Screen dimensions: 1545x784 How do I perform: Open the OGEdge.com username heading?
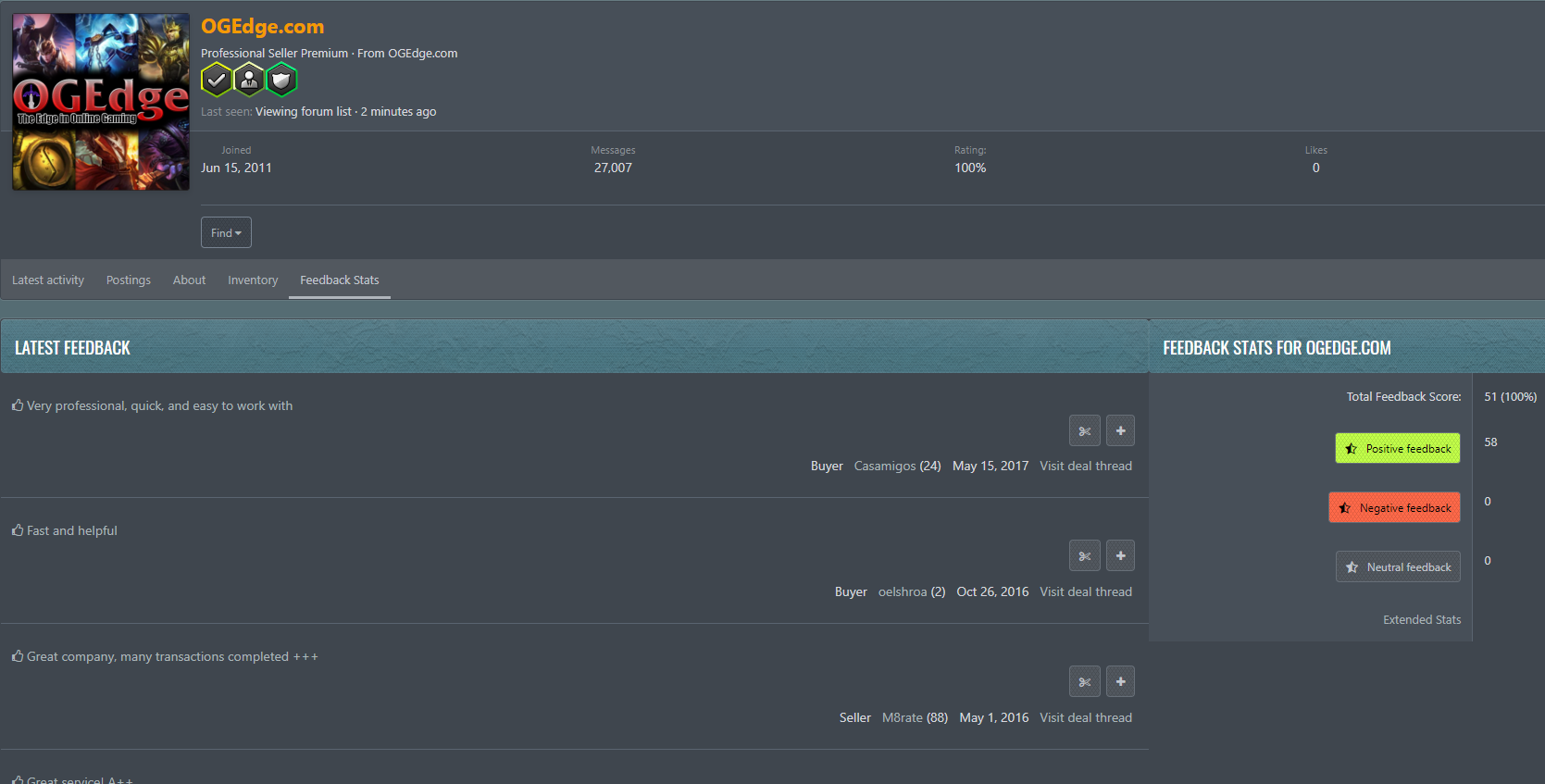click(263, 27)
